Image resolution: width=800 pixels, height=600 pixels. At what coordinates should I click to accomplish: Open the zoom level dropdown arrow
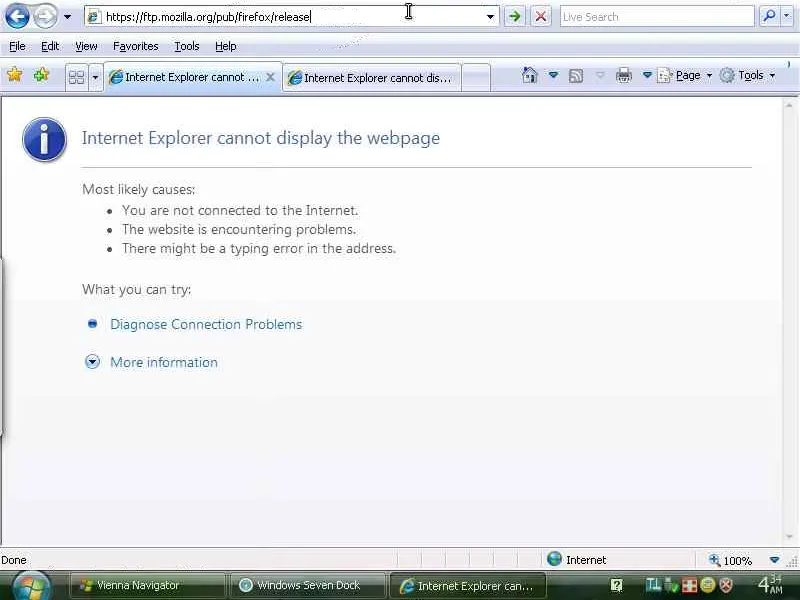(774, 560)
